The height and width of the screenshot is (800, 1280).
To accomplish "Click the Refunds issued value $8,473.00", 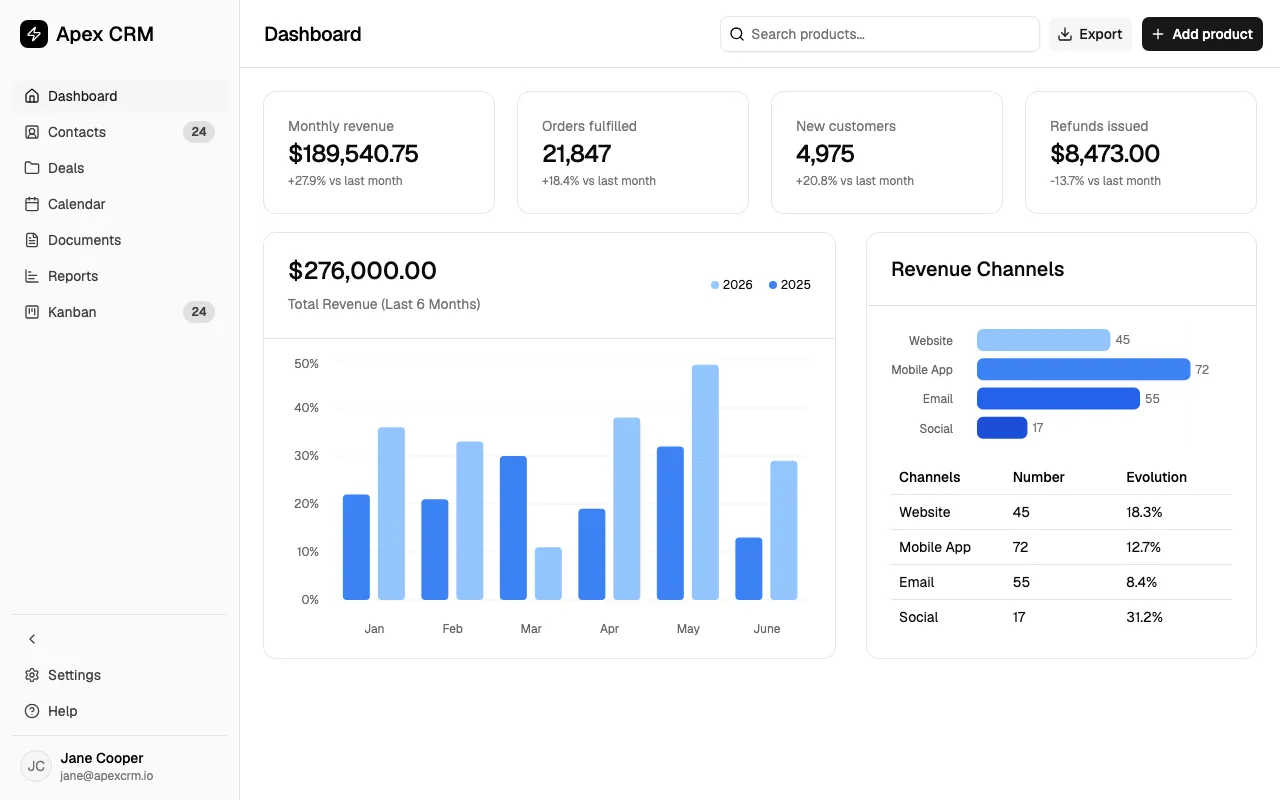I will [x=1105, y=154].
